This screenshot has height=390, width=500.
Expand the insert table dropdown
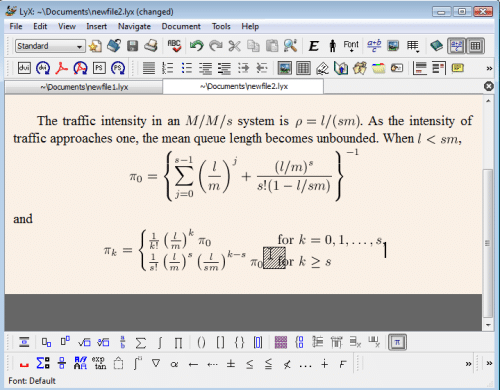(413, 46)
